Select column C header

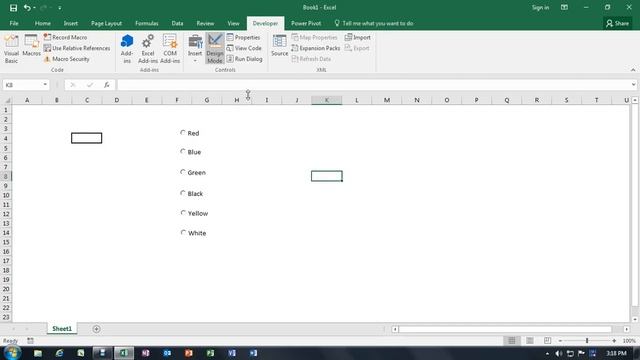[x=87, y=100]
